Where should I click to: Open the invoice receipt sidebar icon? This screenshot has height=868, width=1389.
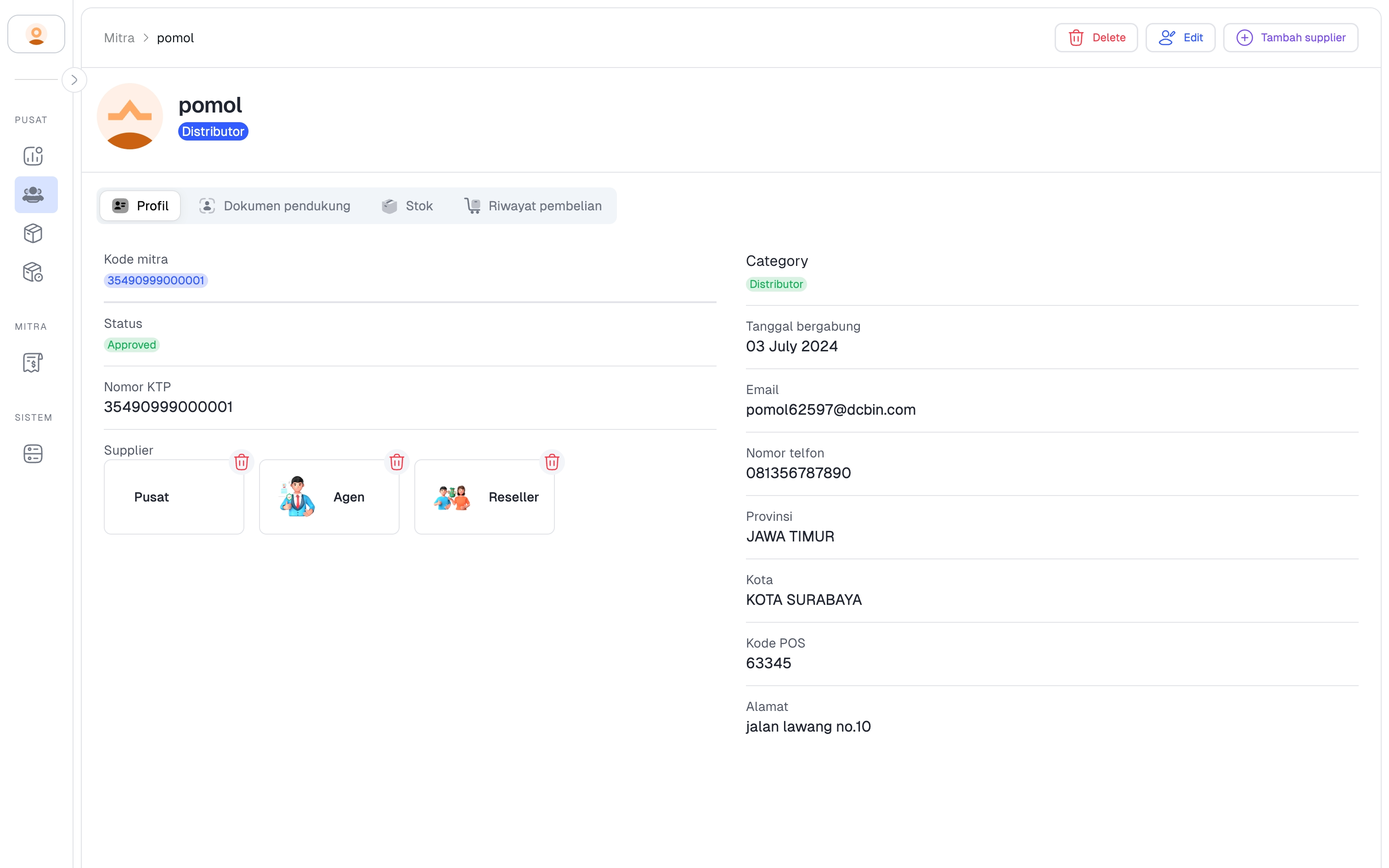click(33, 362)
